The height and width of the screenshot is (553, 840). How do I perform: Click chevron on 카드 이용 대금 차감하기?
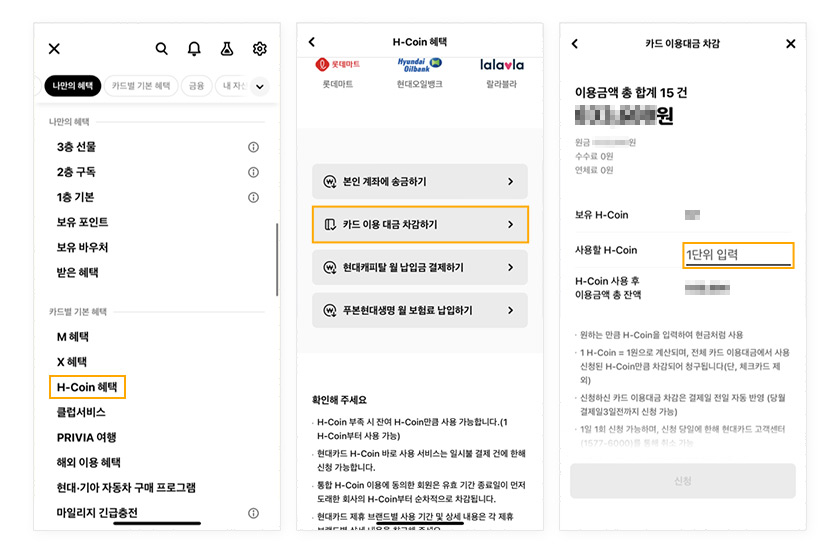click(511, 225)
